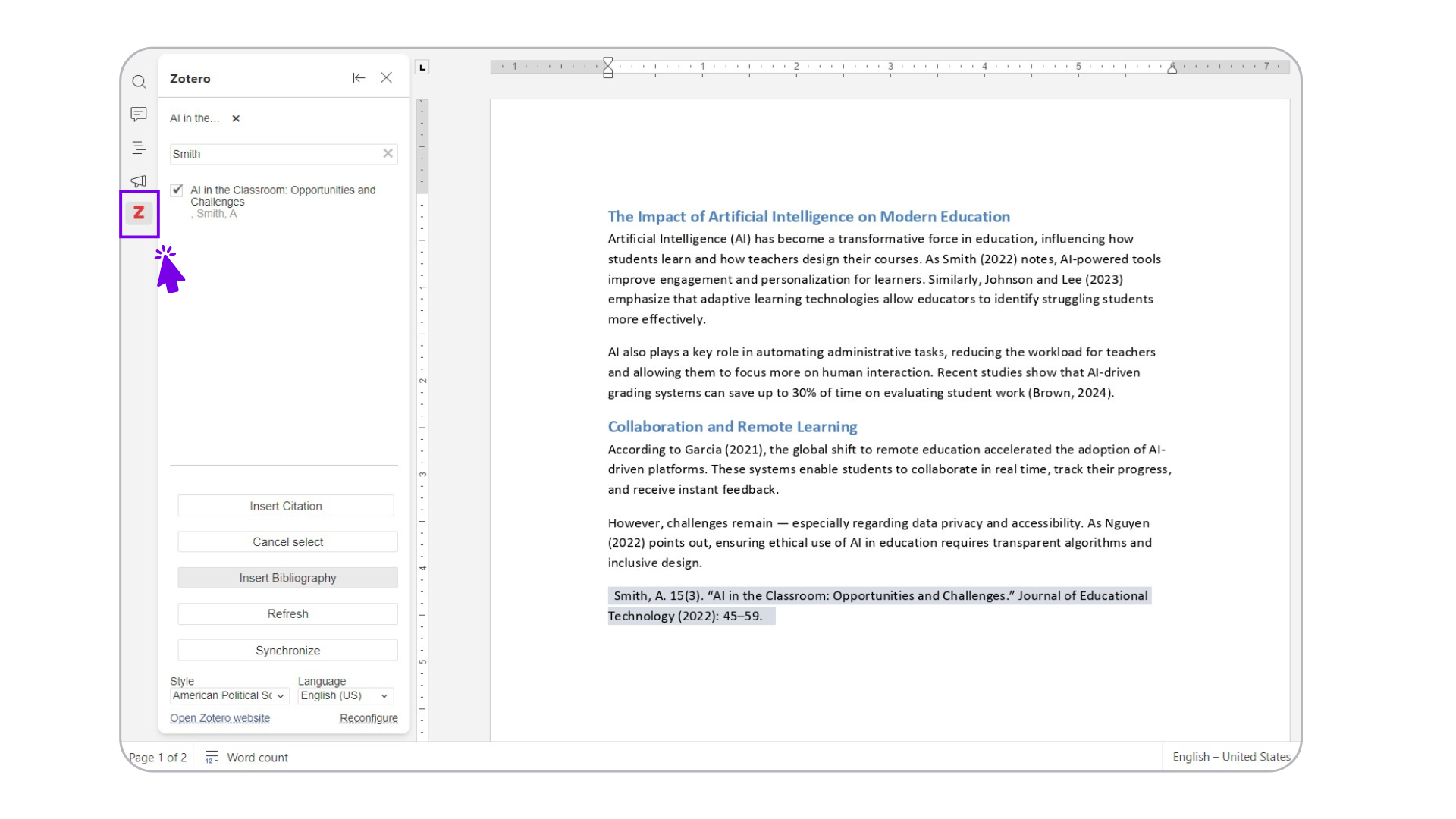The image size is (1456, 819).
Task: Open Word count in status bar
Action: [x=247, y=757]
